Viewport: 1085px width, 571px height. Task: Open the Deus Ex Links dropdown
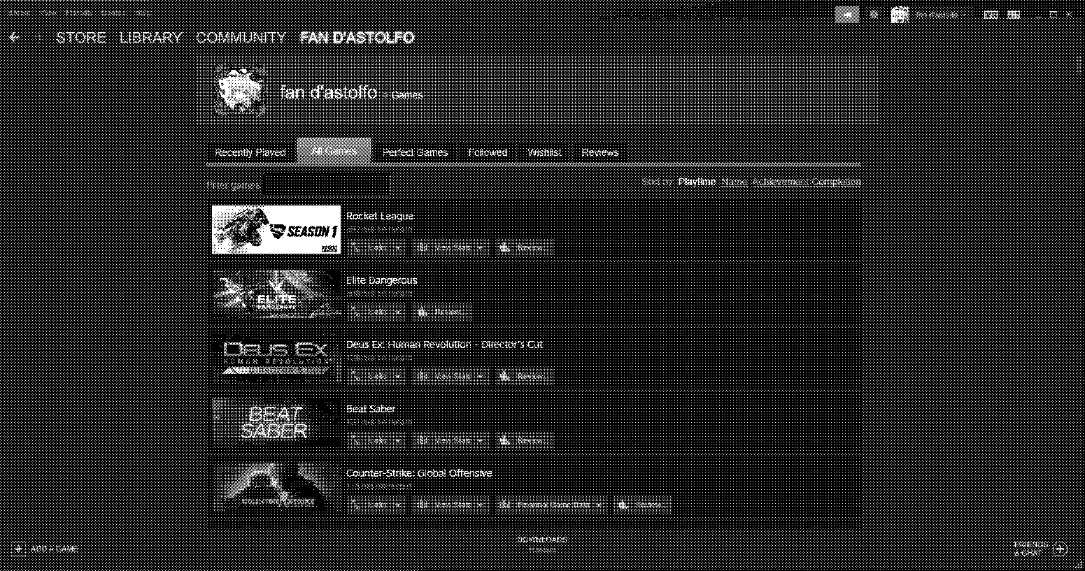click(377, 376)
